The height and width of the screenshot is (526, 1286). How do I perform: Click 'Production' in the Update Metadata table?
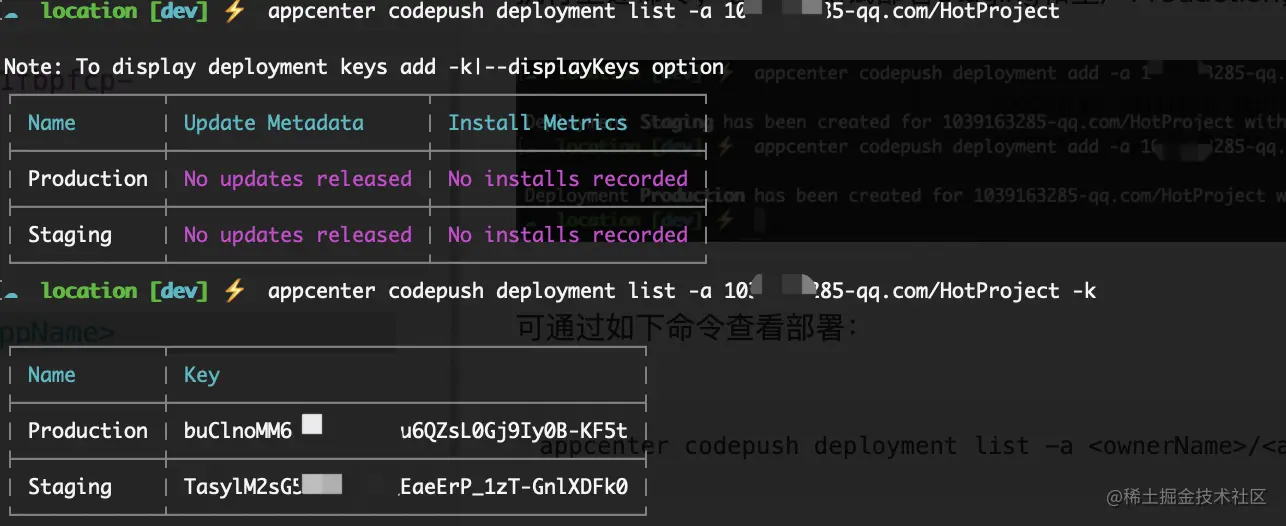pos(88,179)
